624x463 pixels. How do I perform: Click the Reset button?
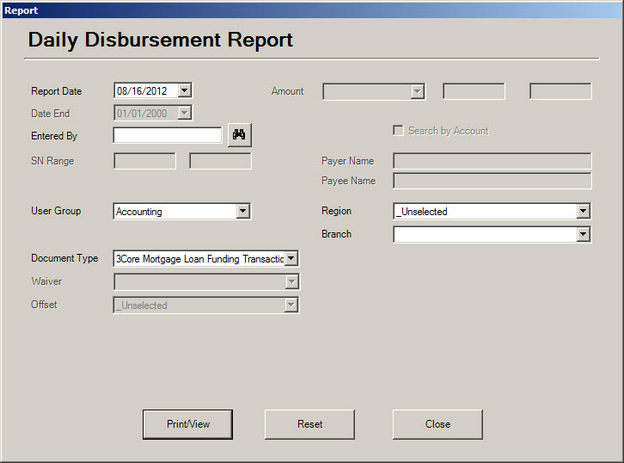click(x=310, y=424)
